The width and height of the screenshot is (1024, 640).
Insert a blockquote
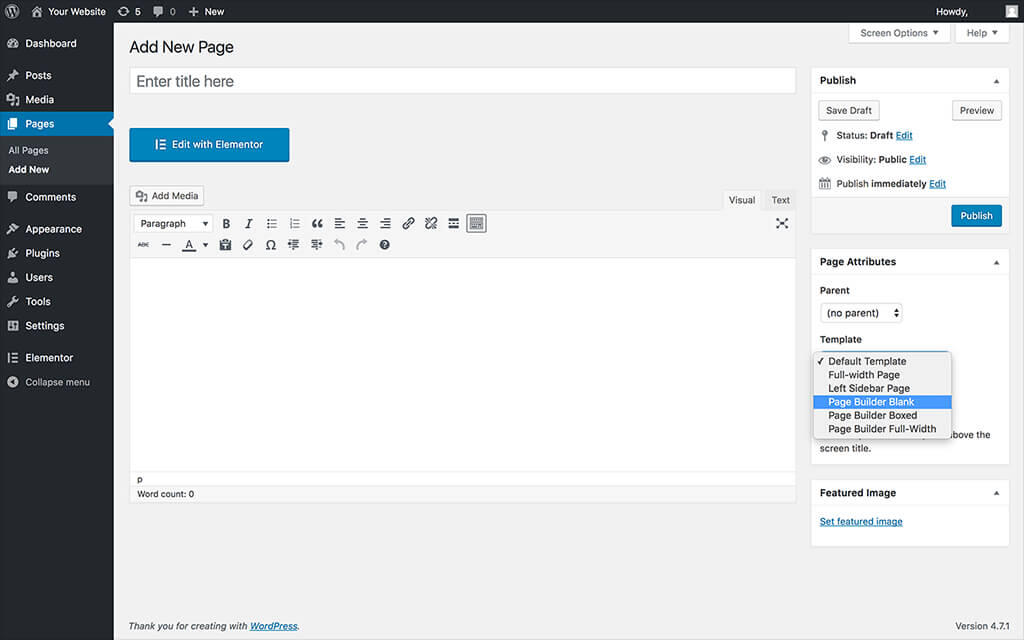317,223
